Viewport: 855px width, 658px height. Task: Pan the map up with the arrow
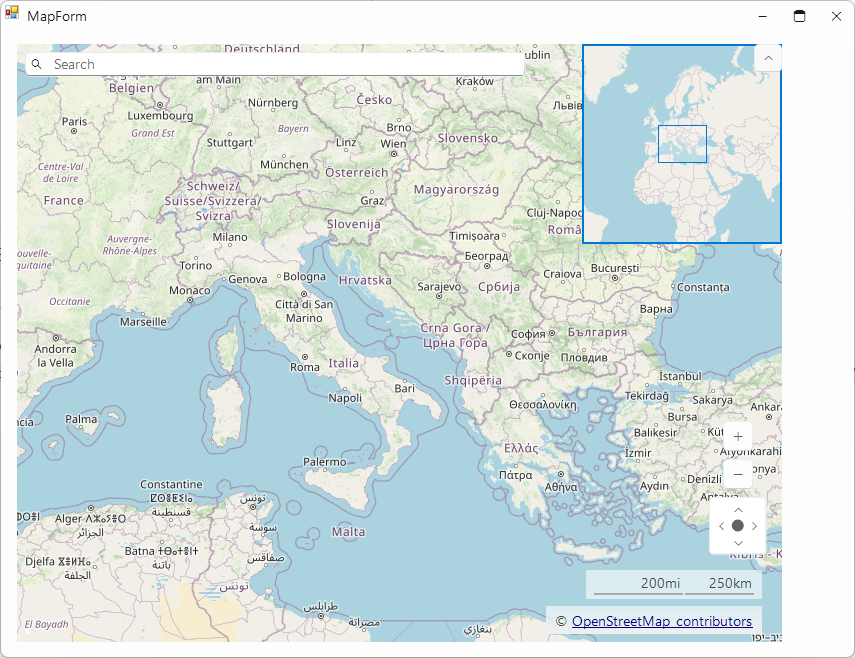738,509
